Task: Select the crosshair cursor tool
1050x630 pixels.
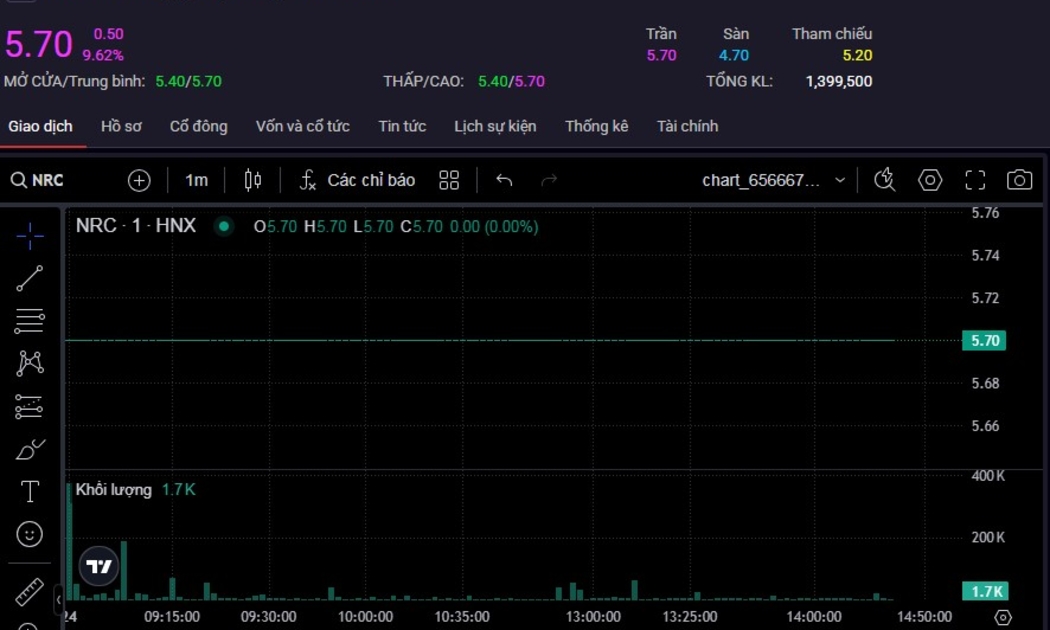Action: (x=30, y=236)
